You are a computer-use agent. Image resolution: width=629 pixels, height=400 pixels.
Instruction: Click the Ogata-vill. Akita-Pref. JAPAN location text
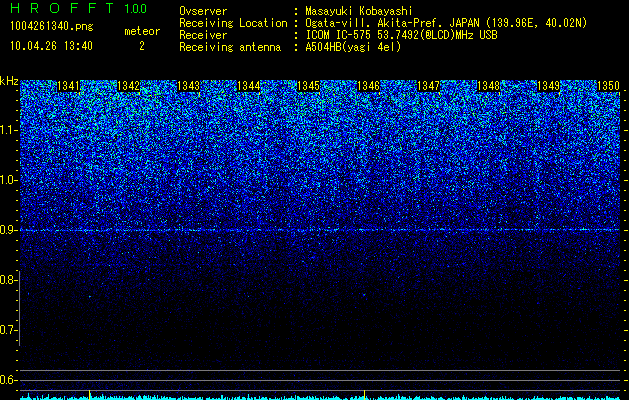pyautogui.click(x=445, y=23)
